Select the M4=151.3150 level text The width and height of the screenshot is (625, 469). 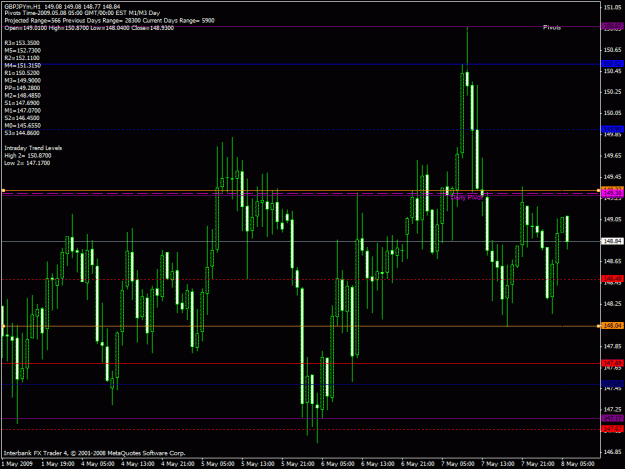pos(23,65)
